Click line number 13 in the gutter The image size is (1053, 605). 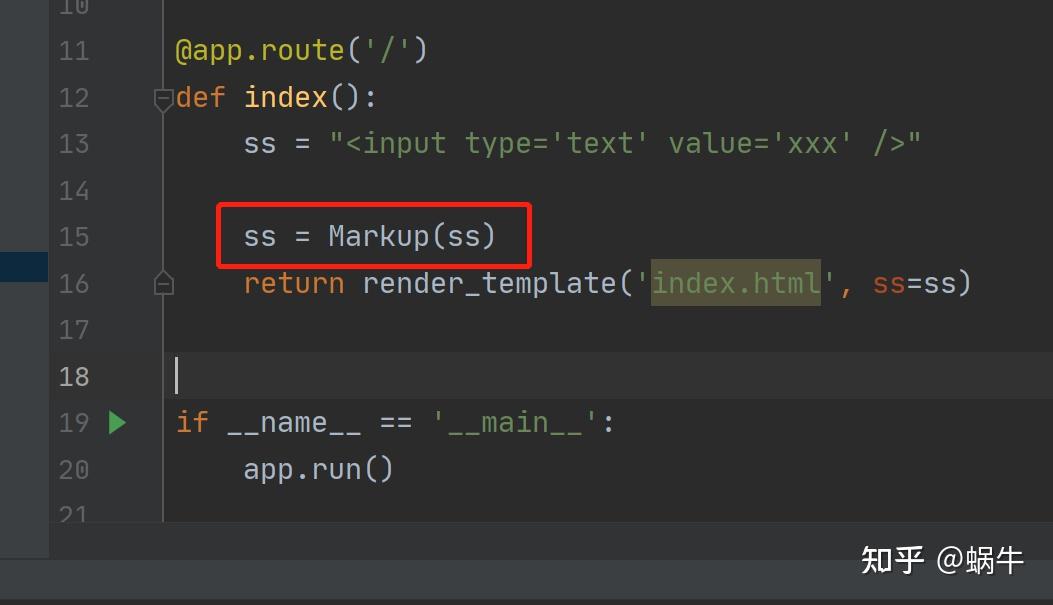click(x=73, y=143)
